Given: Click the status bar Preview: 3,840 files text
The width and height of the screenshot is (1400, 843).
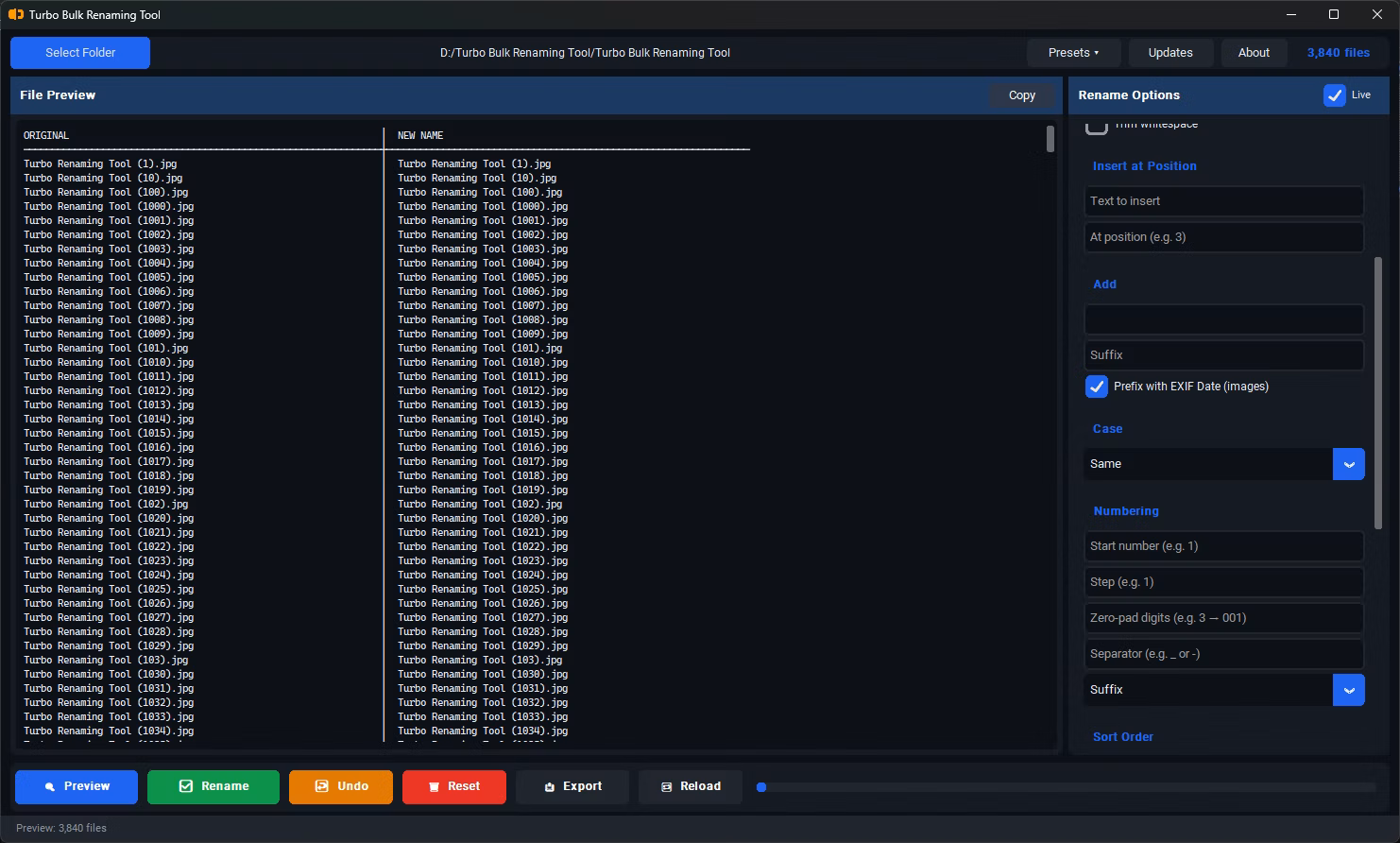Looking at the screenshot, I should 61,828.
